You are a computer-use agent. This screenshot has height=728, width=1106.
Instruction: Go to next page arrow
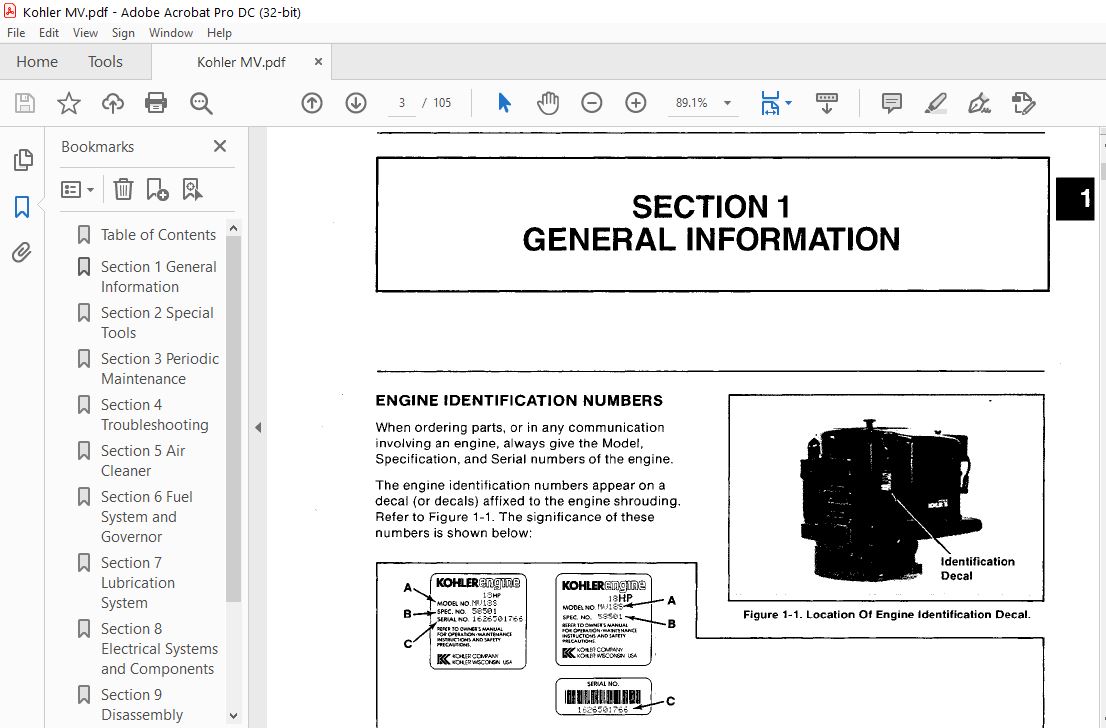[356, 103]
